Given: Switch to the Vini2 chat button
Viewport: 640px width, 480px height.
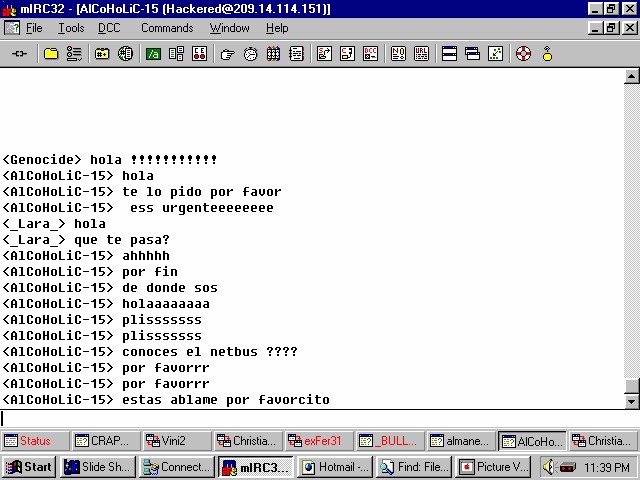Looking at the screenshot, I should (x=178, y=441).
